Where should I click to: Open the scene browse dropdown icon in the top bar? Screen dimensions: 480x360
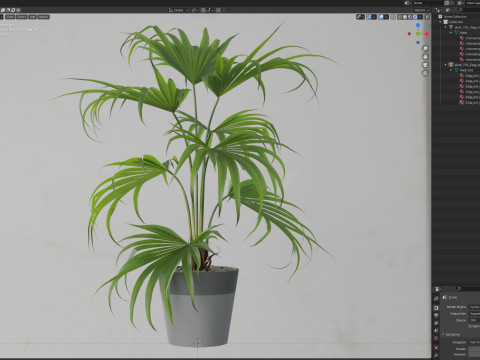tap(408, 3)
